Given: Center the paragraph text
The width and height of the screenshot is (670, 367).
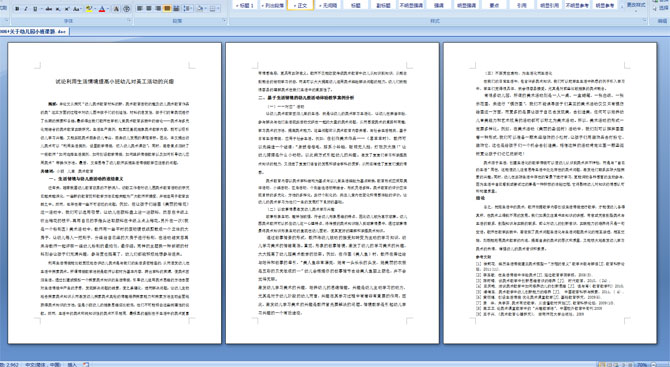Looking at the screenshot, I should [149, 8].
